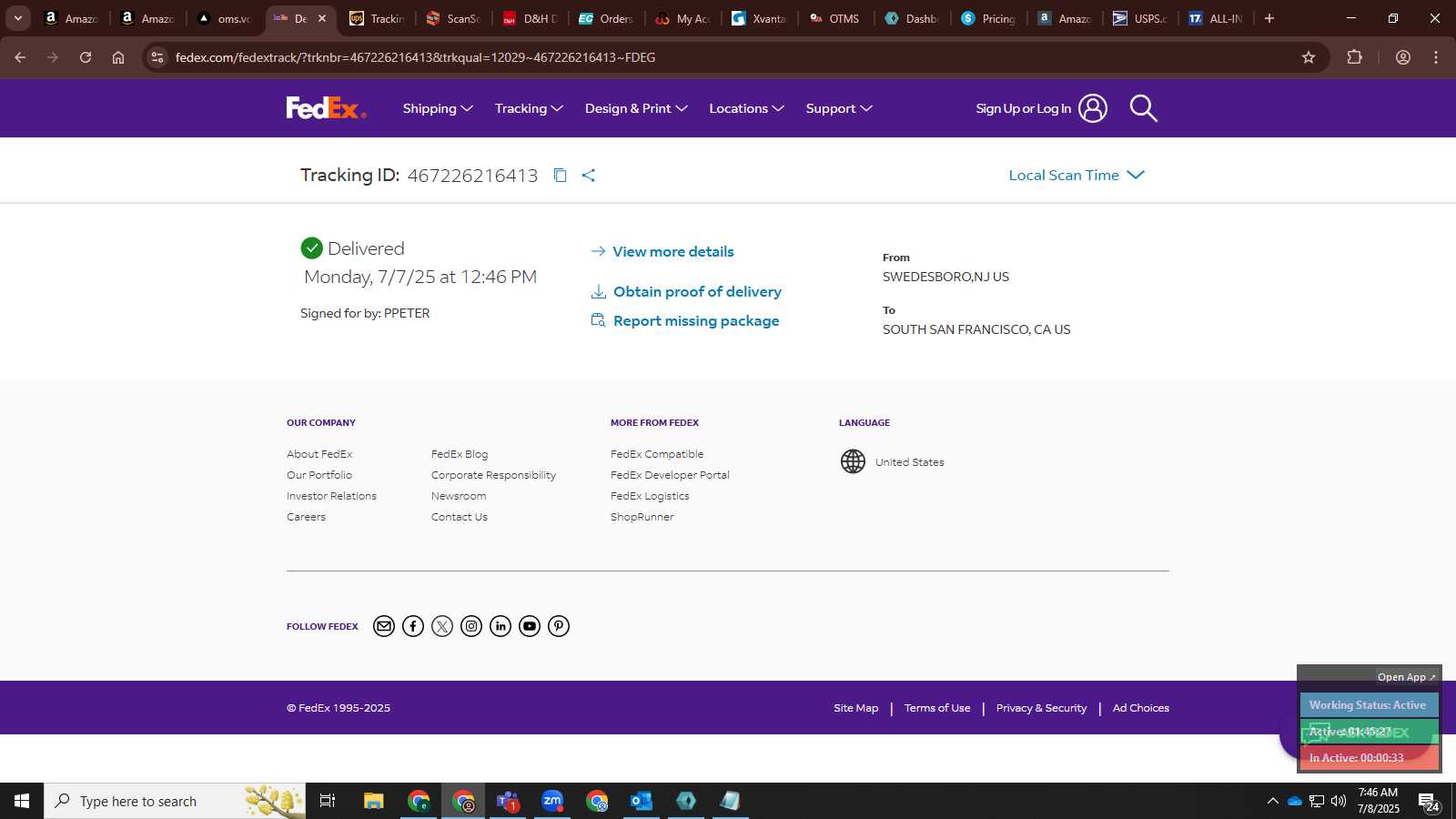Show hidden system tray icons
Image resolution: width=1456 pixels, height=819 pixels.
pos(1272,801)
